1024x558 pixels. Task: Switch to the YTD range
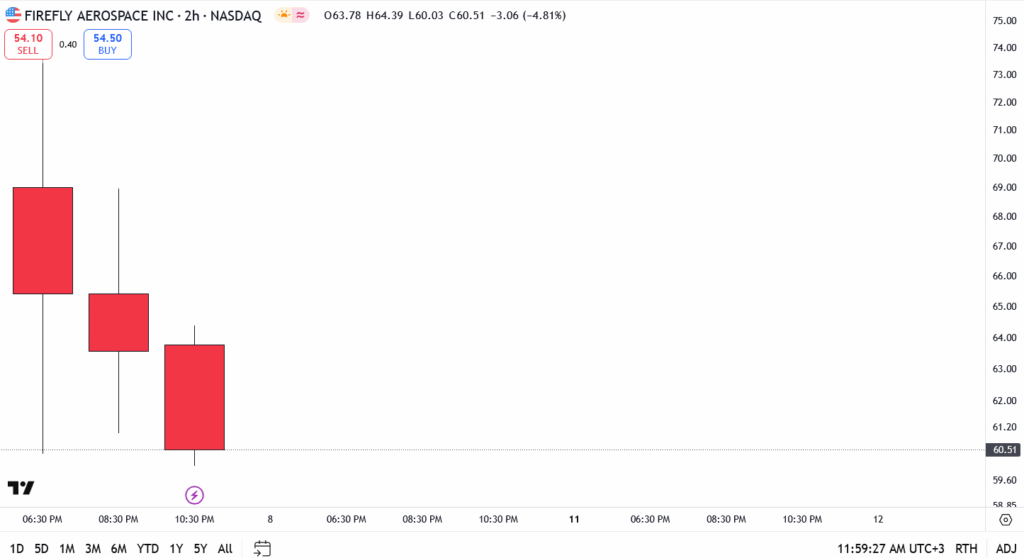point(148,548)
